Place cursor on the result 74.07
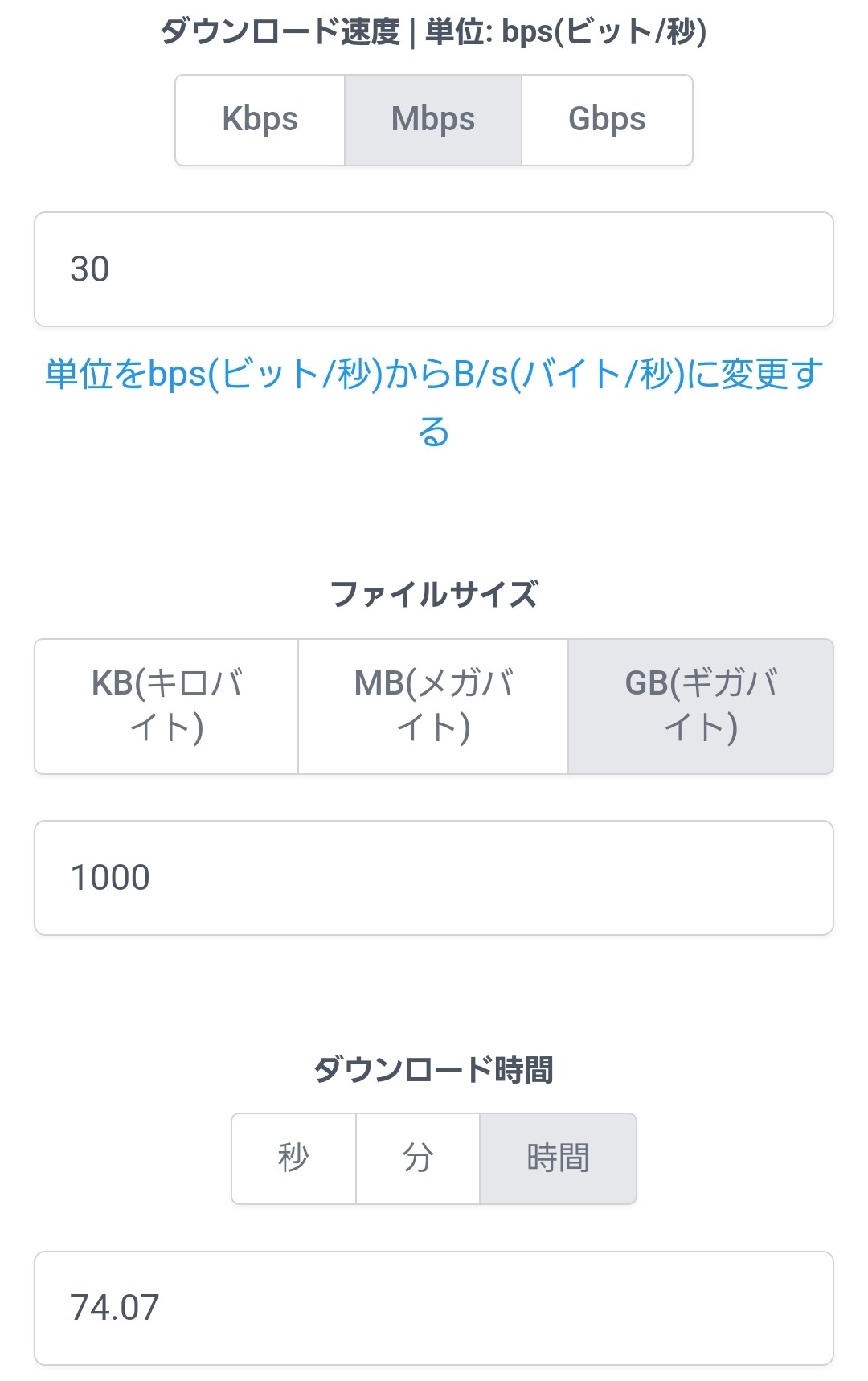The height and width of the screenshot is (1381, 868). (x=114, y=1308)
